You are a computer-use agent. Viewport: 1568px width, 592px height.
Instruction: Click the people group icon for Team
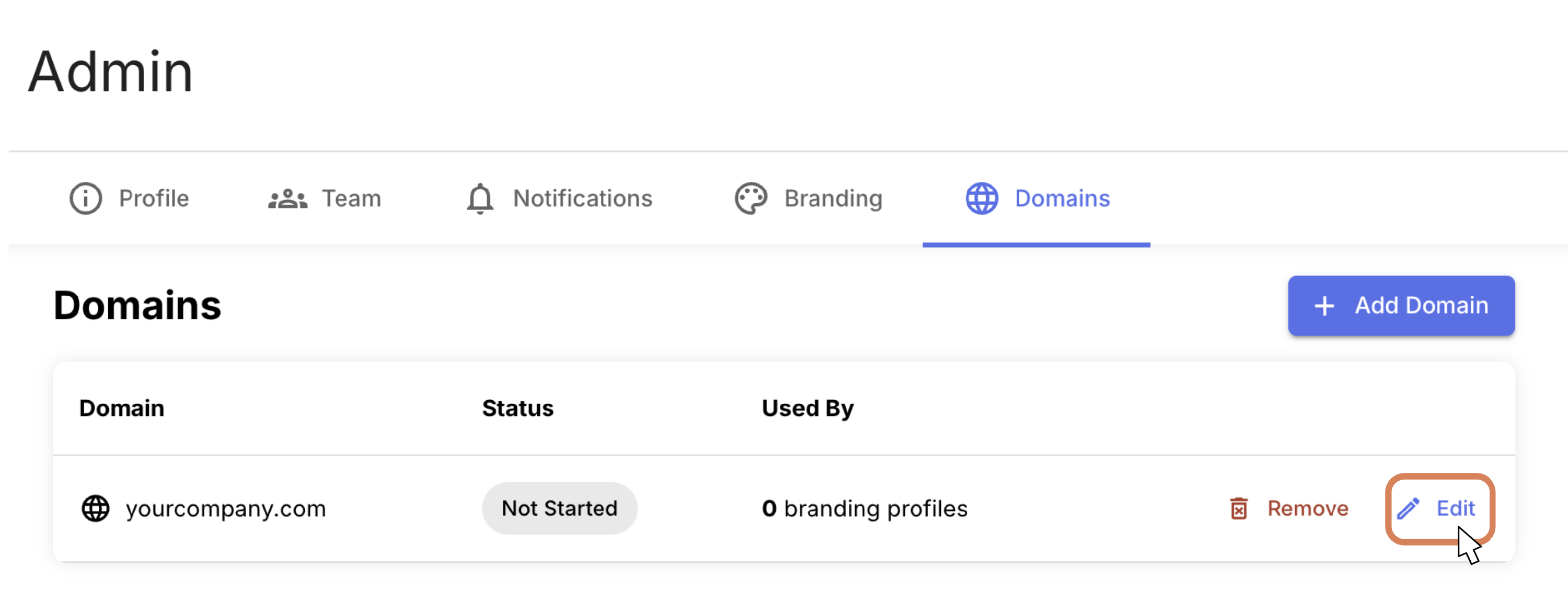coord(287,199)
